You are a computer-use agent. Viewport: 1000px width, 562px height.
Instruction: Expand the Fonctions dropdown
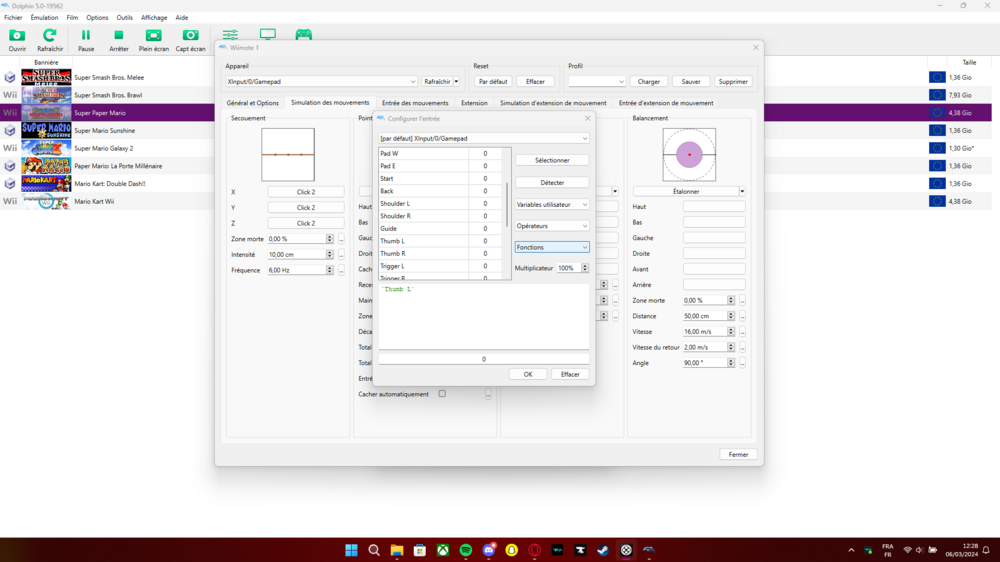coord(552,247)
